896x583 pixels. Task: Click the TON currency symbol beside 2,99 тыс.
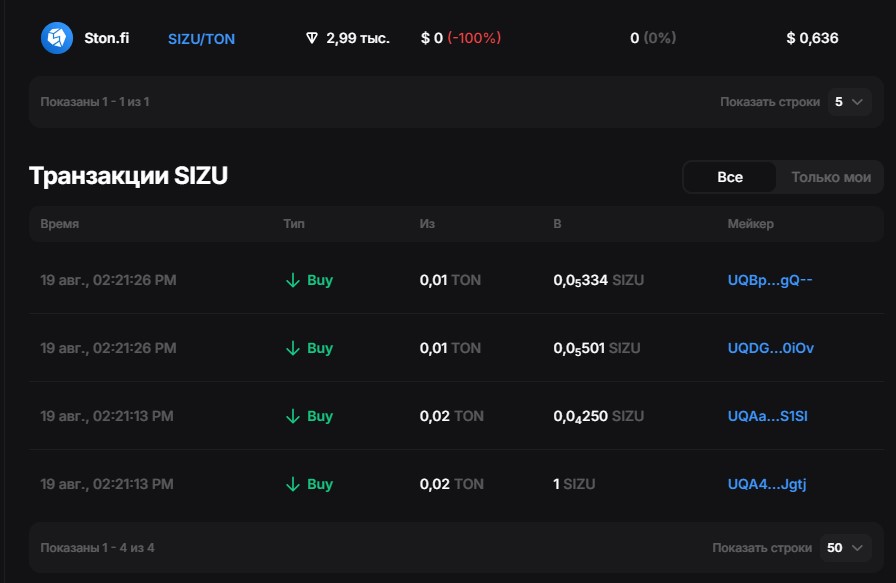tap(312, 38)
